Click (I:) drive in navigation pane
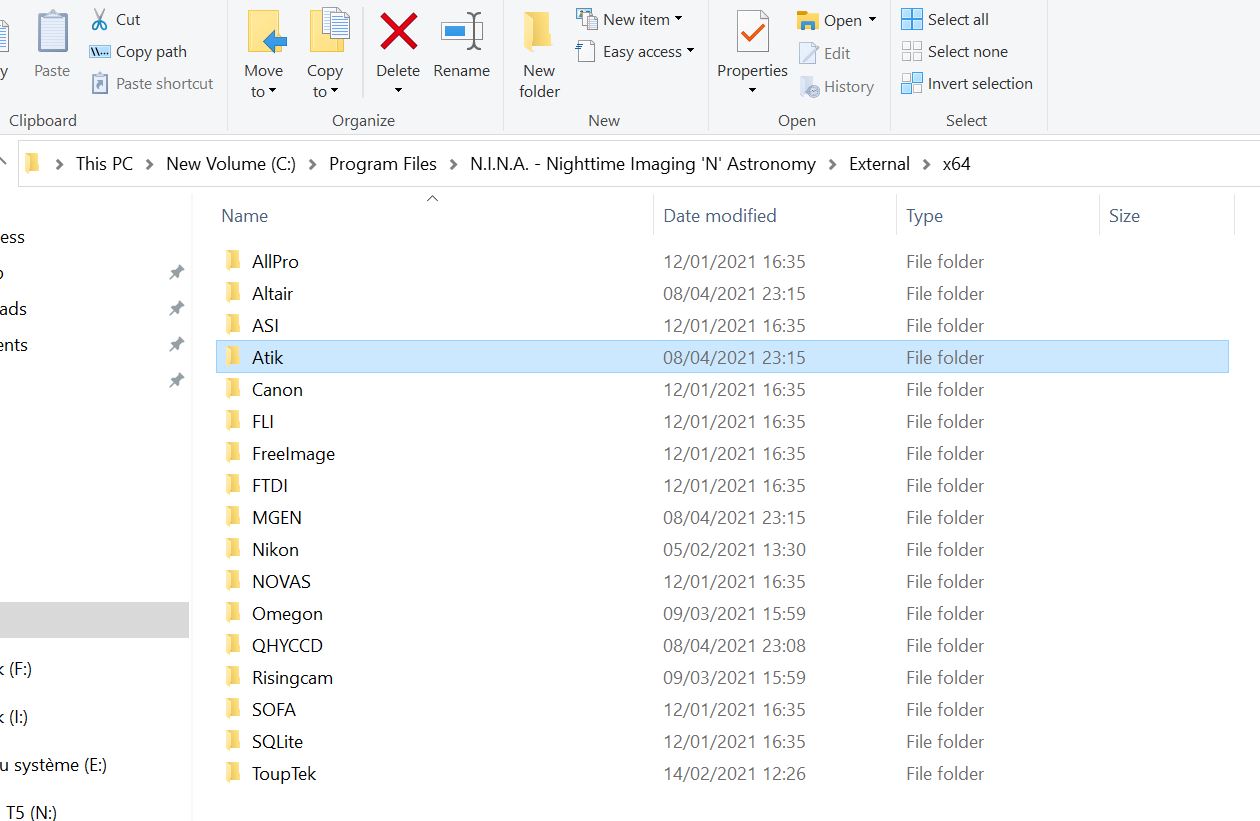1260x821 pixels. point(14,717)
